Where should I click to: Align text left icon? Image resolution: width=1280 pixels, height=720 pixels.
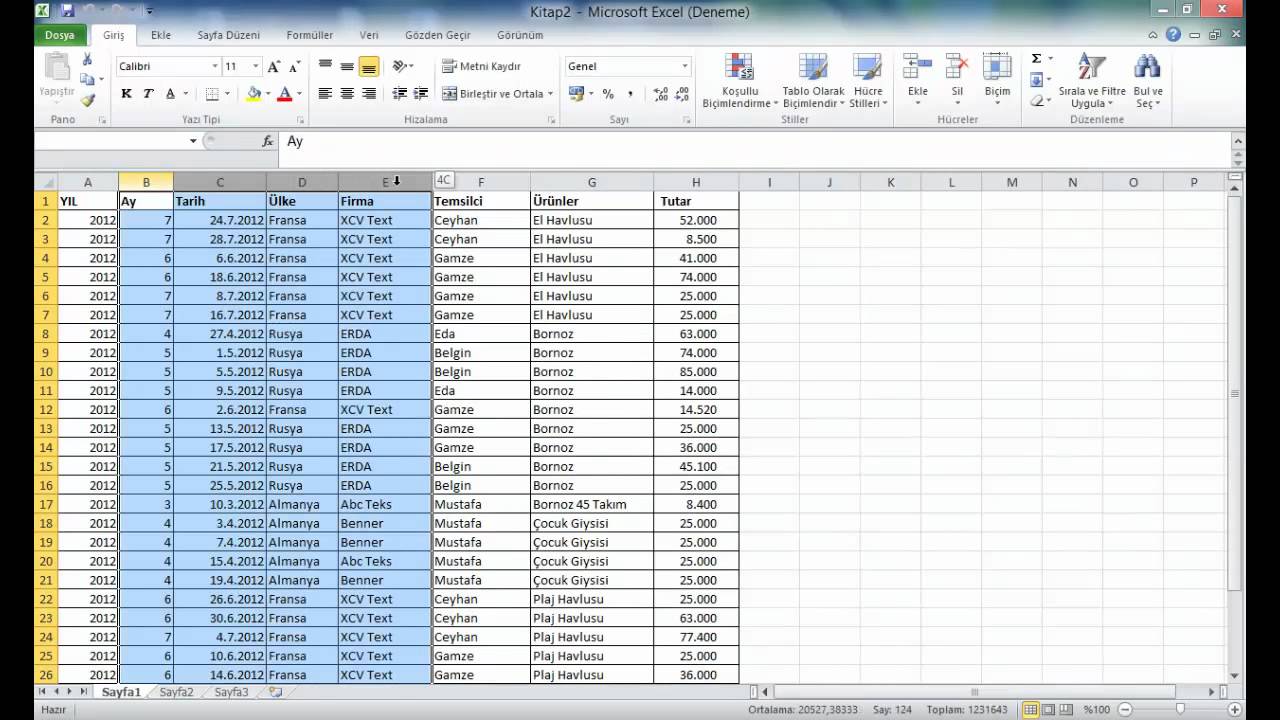[x=325, y=94]
